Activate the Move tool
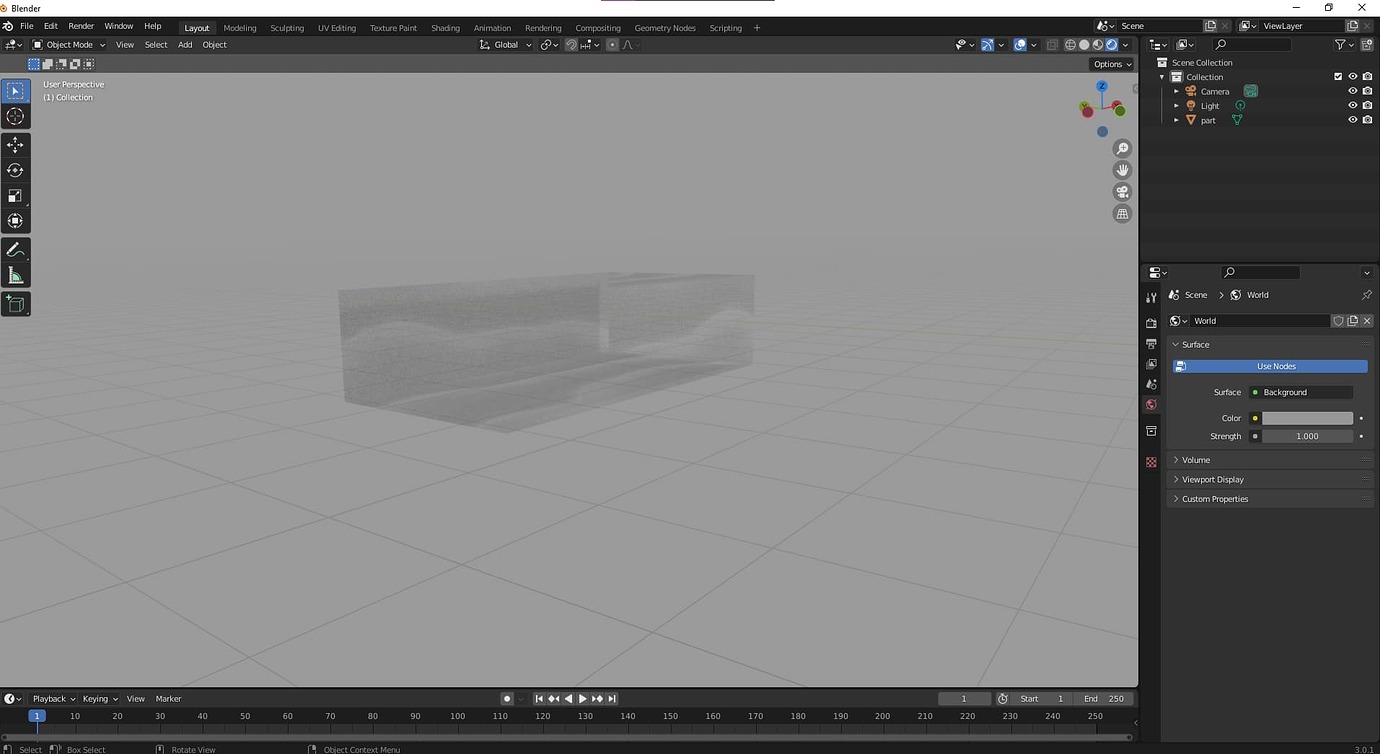1380x754 pixels. 15,145
